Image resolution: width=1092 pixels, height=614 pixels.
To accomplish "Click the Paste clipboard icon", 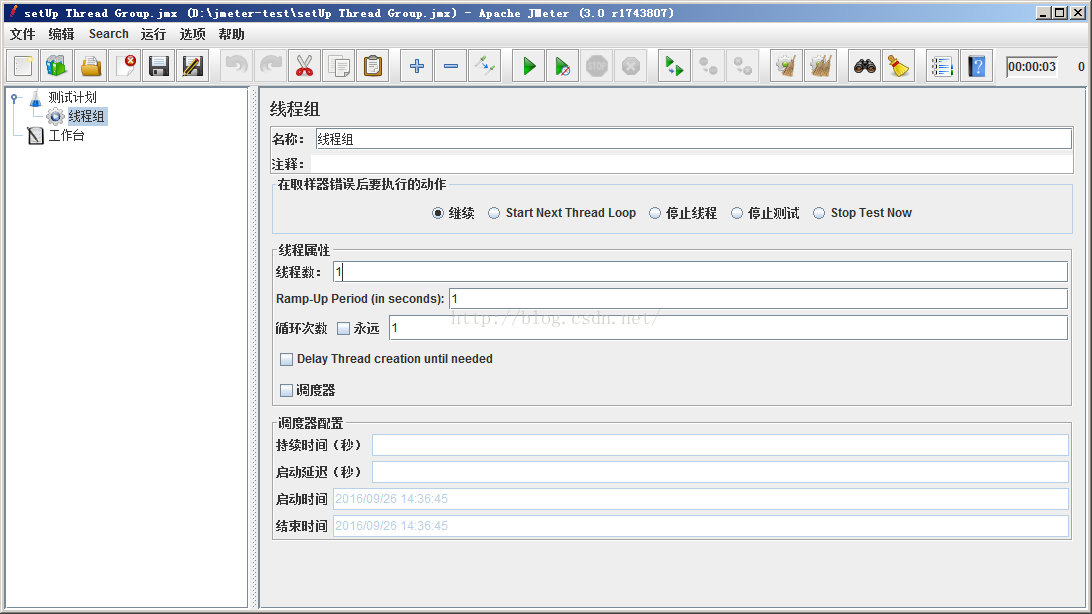I will [373, 66].
